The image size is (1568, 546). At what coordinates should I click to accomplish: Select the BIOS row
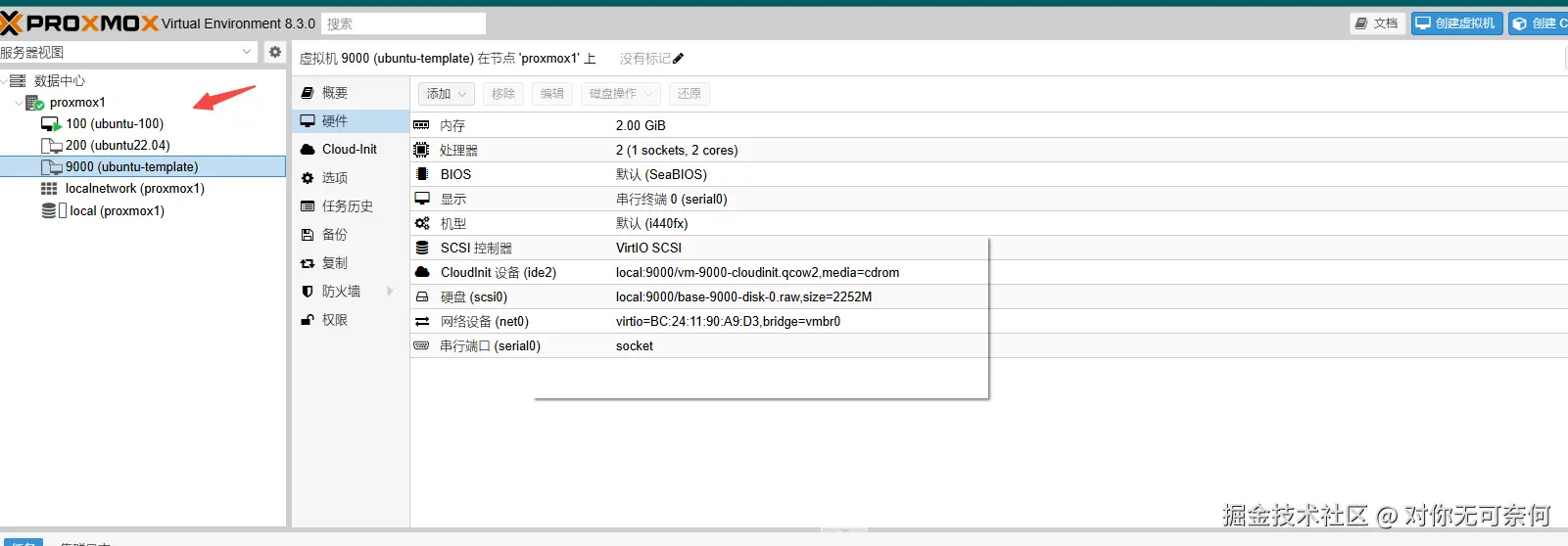pyautogui.click(x=989, y=174)
